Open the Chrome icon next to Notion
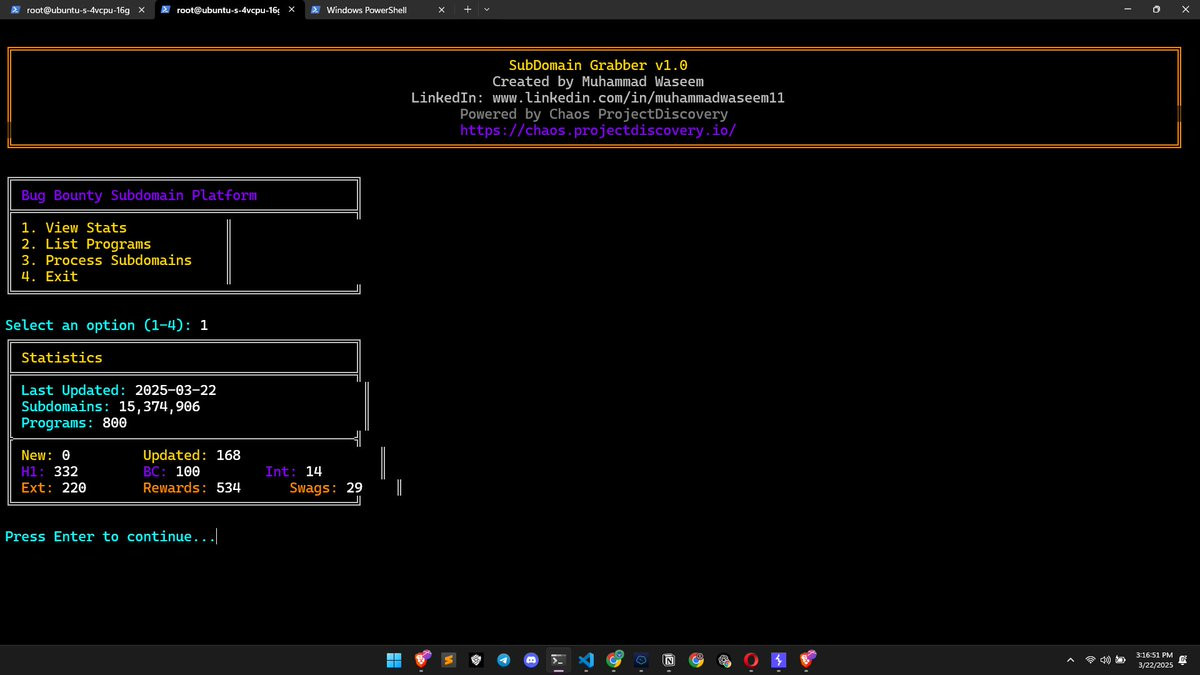This screenshot has width=1200, height=675. click(x=696, y=660)
